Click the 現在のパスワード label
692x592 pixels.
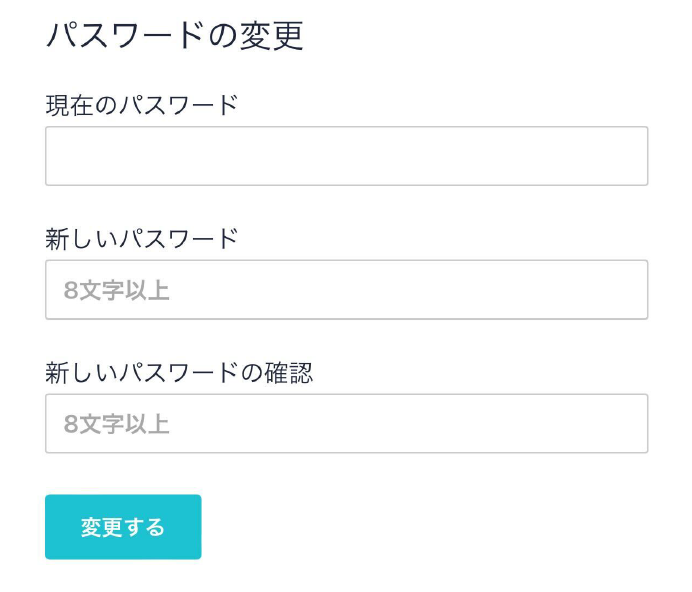coord(142,104)
